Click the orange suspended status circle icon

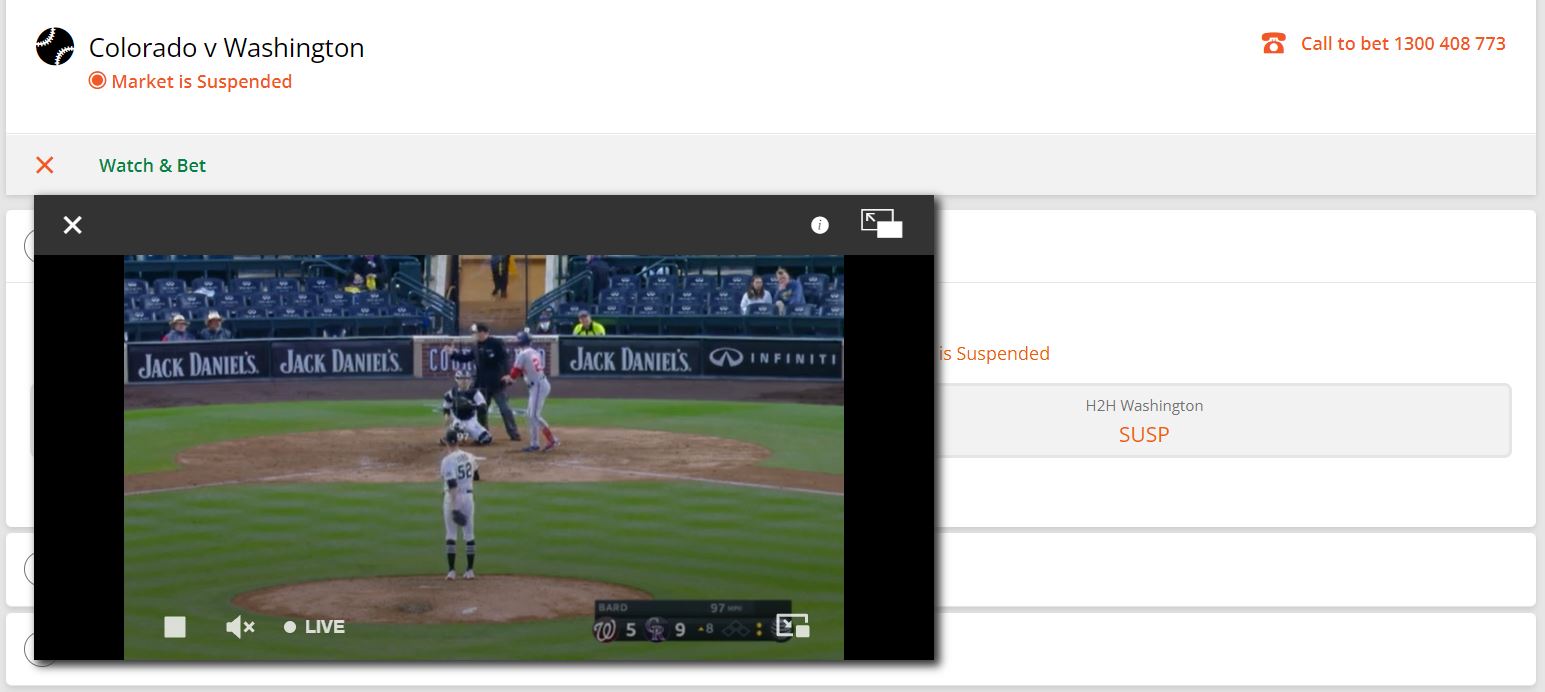[x=97, y=81]
